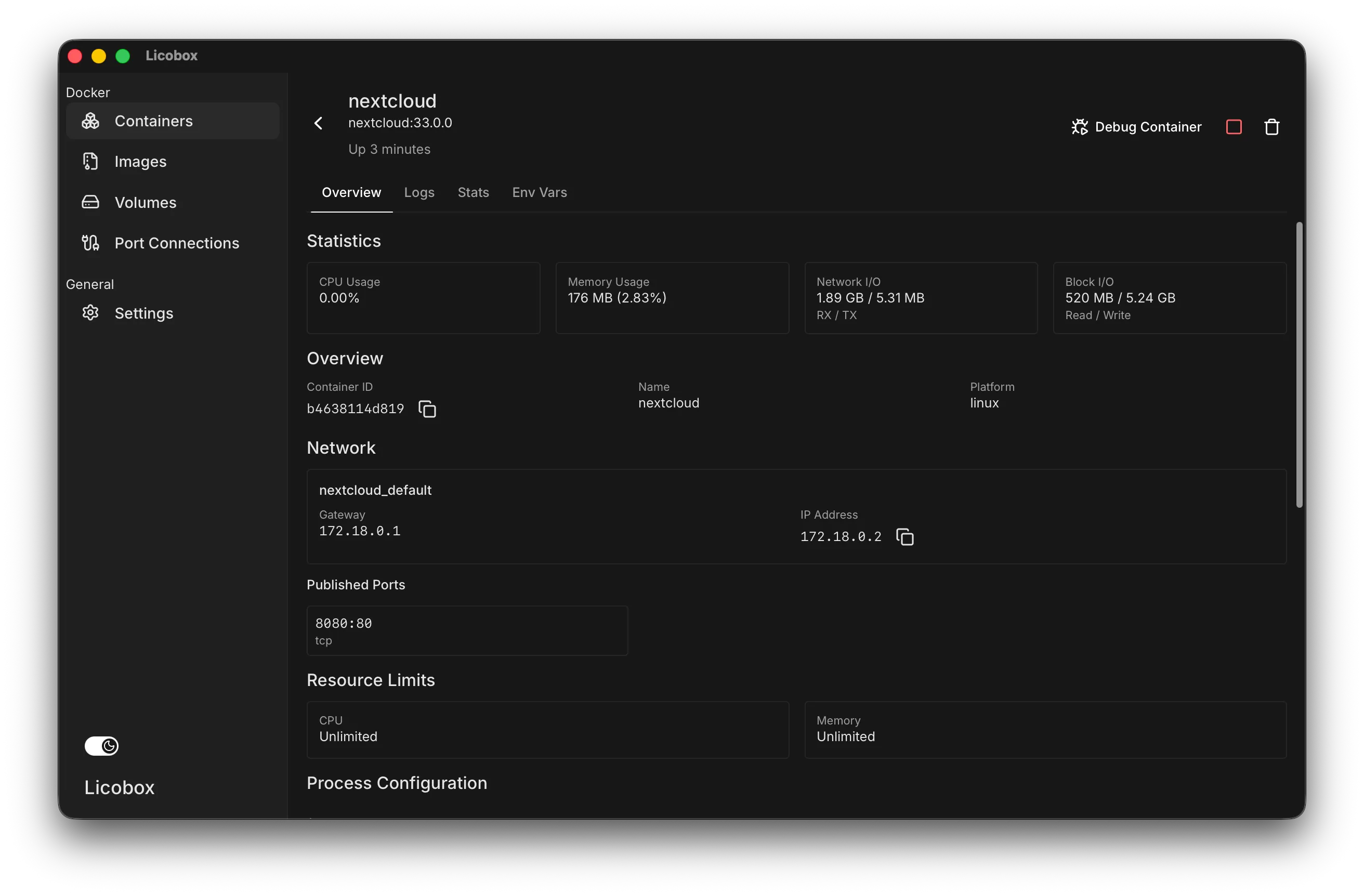Click the image tag nextcloud:33.0.0
Screen dimensions: 1364x896
(400, 123)
